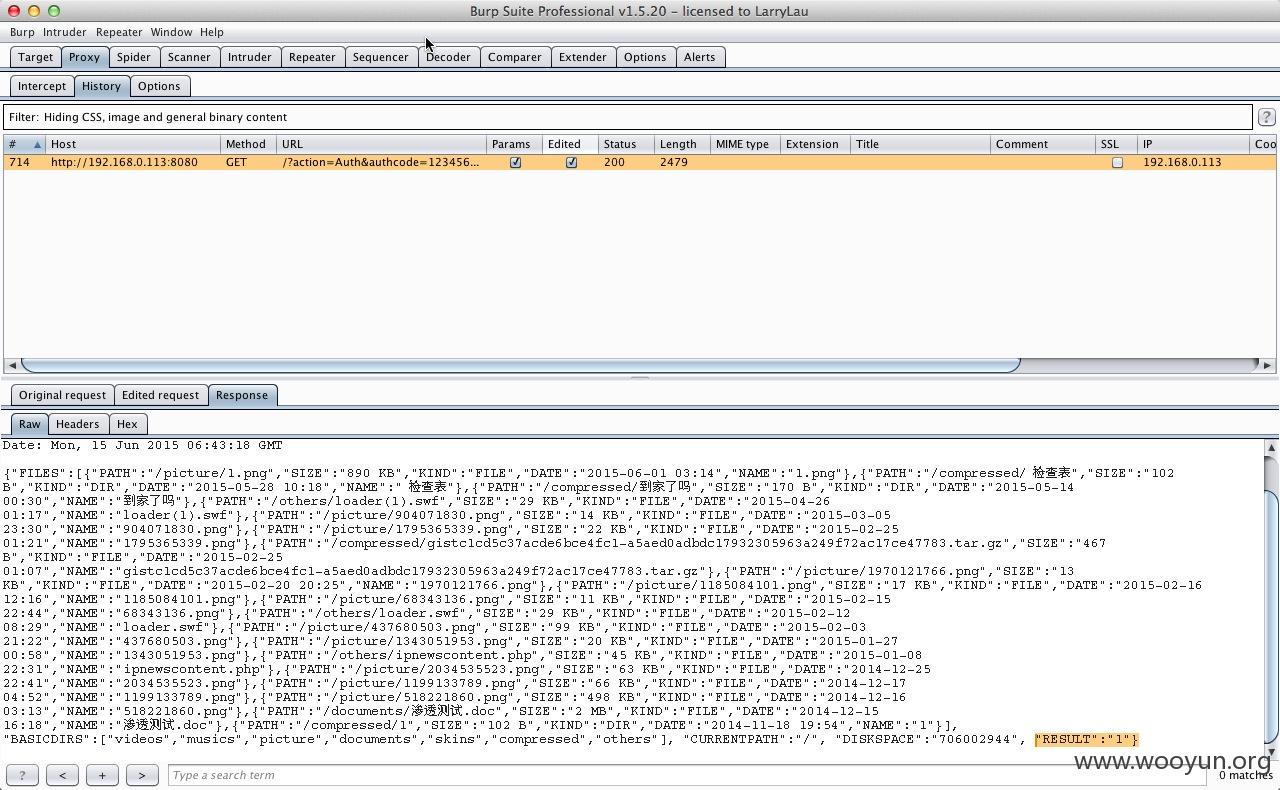This screenshot has height=790, width=1280.
Task: Go to next search match
Action: pos(142,775)
